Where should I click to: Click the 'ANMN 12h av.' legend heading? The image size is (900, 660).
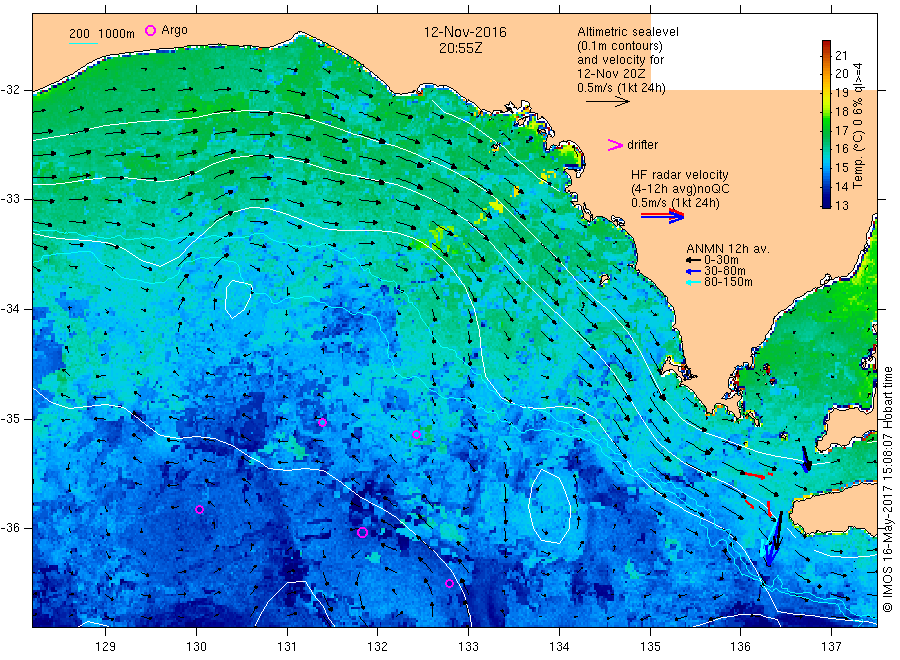point(728,249)
